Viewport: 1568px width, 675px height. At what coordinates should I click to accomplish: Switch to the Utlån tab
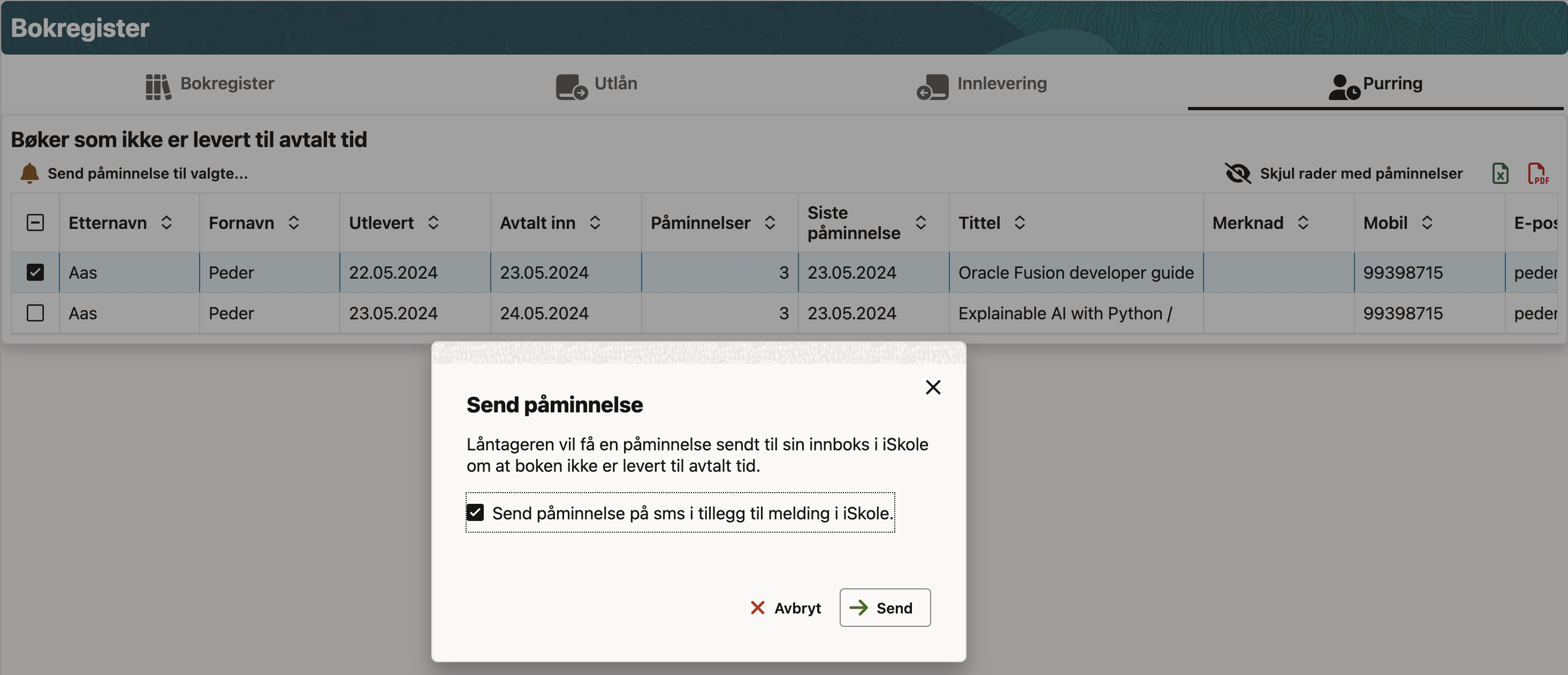(615, 83)
